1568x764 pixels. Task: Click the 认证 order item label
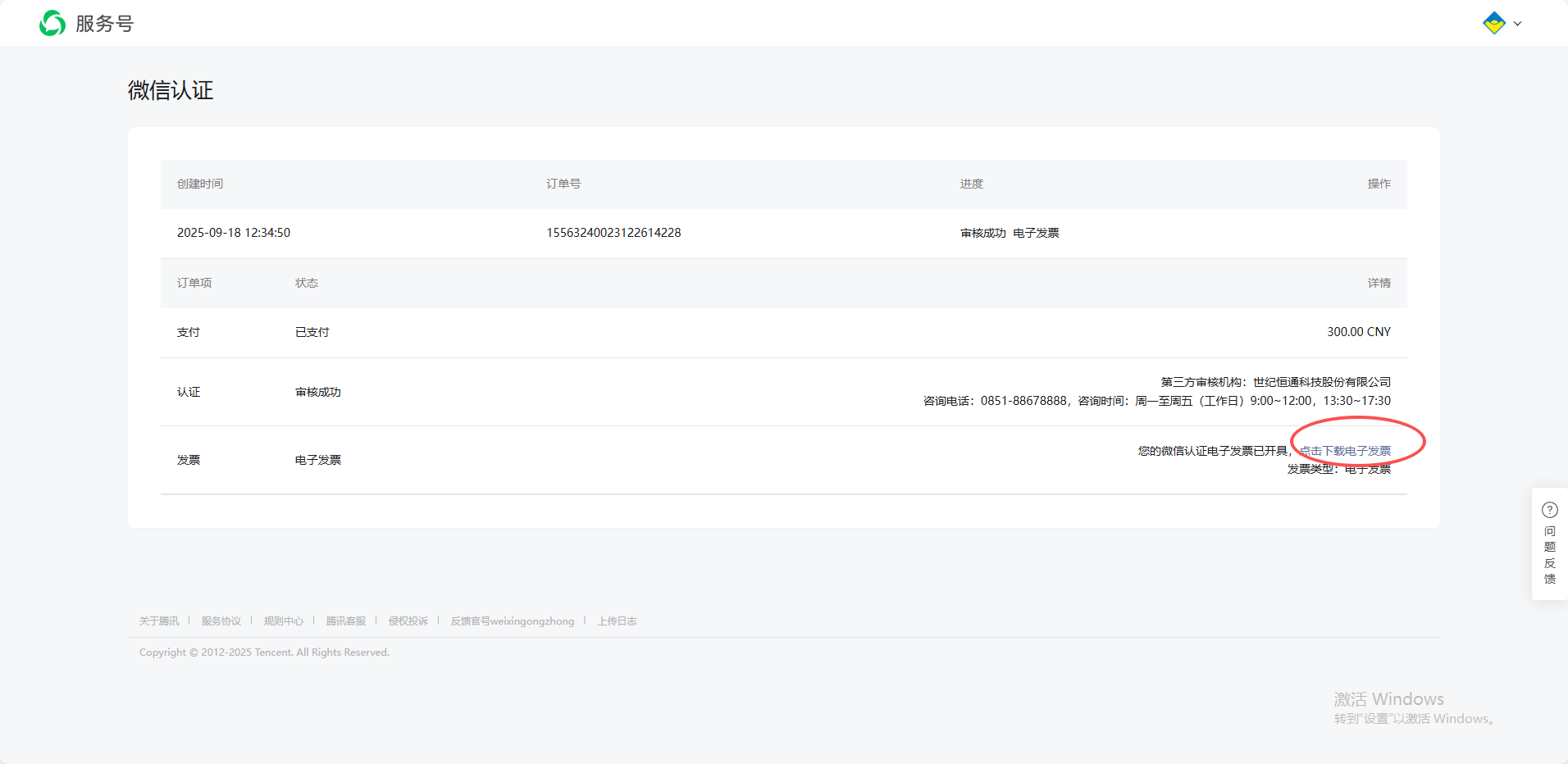click(189, 392)
